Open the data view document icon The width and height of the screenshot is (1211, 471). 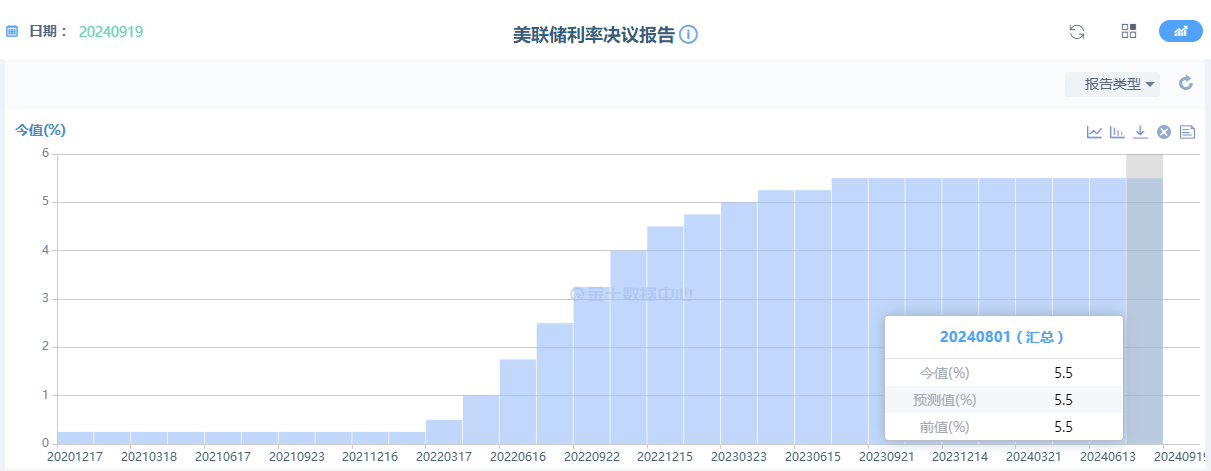(x=1188, y=132)
